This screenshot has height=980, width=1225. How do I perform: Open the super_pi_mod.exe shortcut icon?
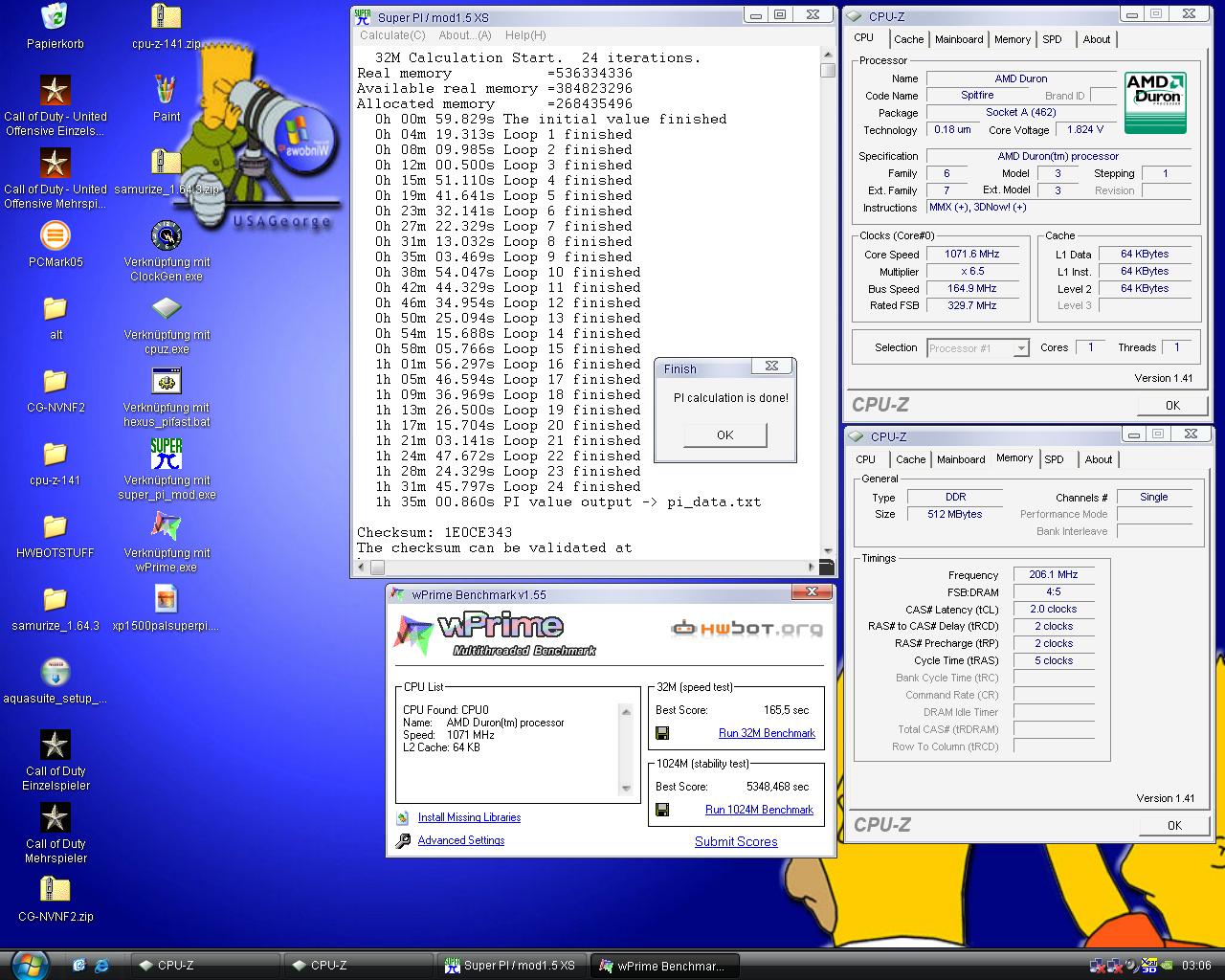(x=166, y=454)
